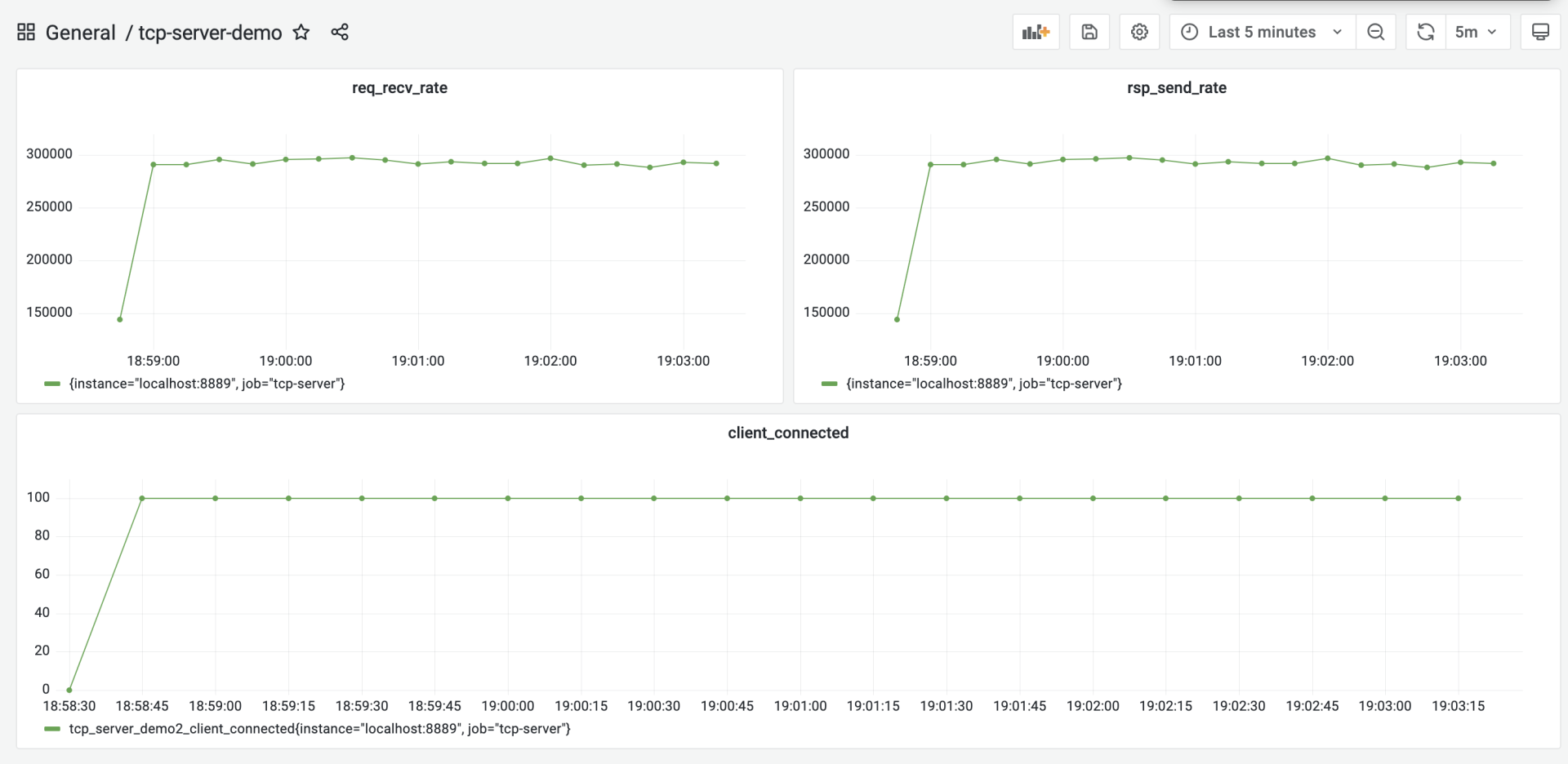Open the share dashboard dialog
Viewport: 1568px width, 764px height.
[x=340, y=32]
